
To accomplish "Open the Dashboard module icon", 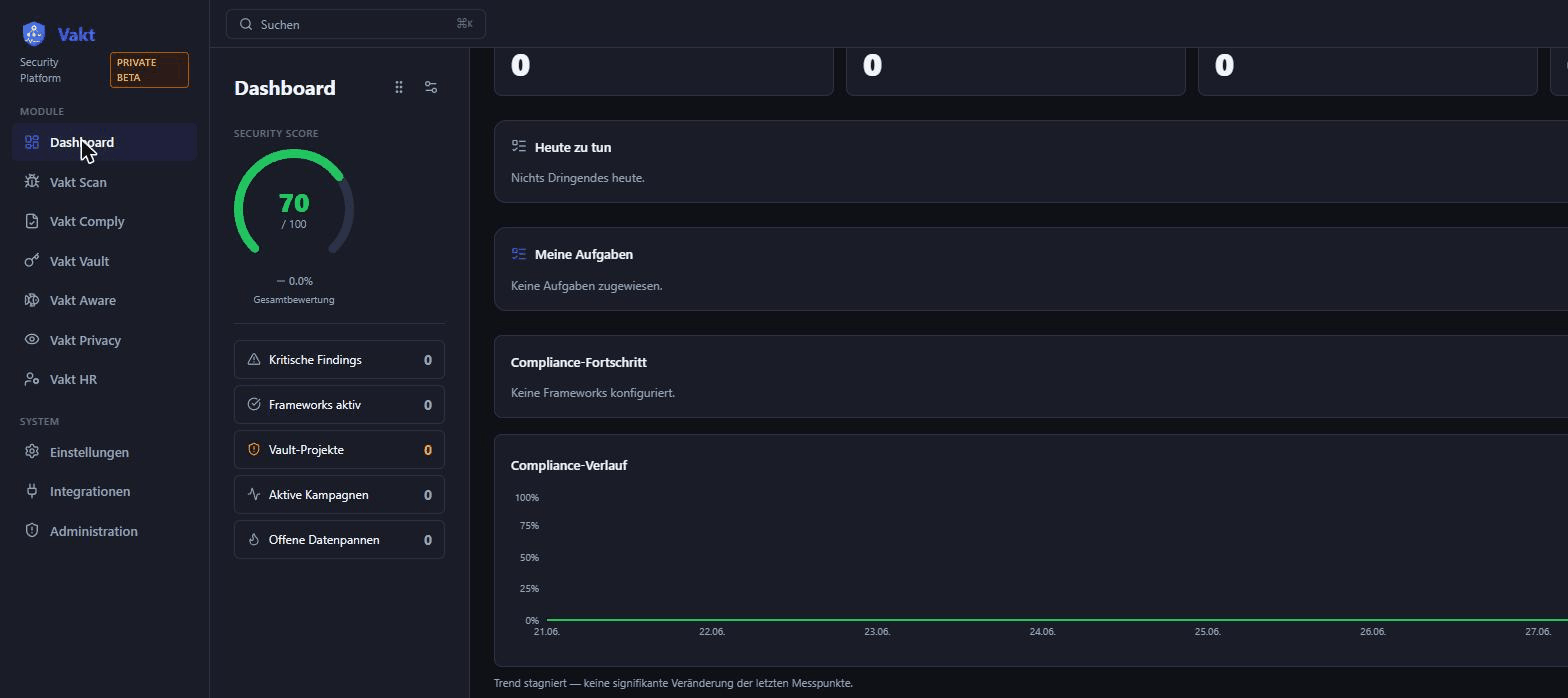I will tap(32, 142).
